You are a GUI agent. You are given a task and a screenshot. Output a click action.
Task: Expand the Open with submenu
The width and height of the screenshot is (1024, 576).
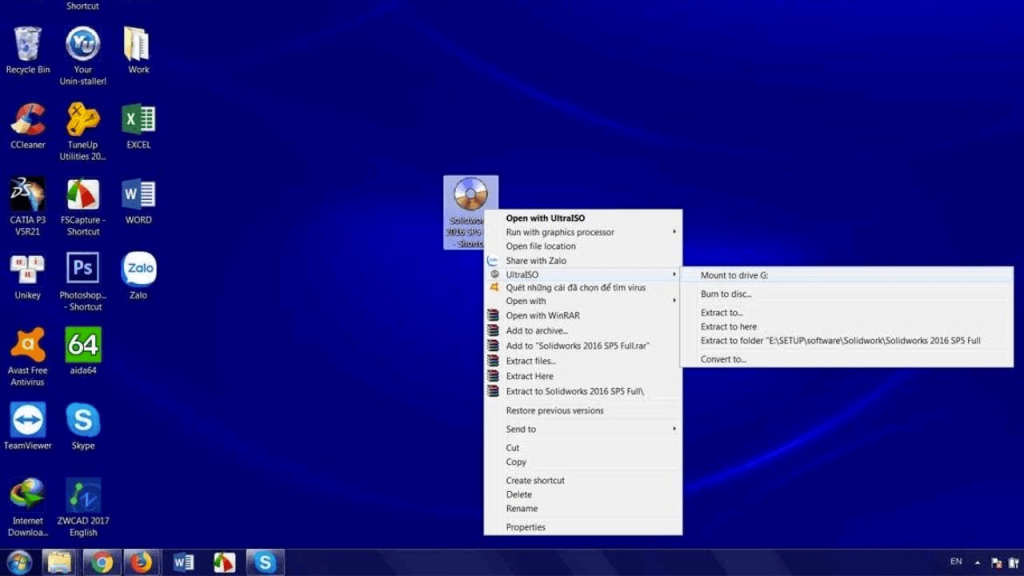pyautogui.click(x=676, y=301)
